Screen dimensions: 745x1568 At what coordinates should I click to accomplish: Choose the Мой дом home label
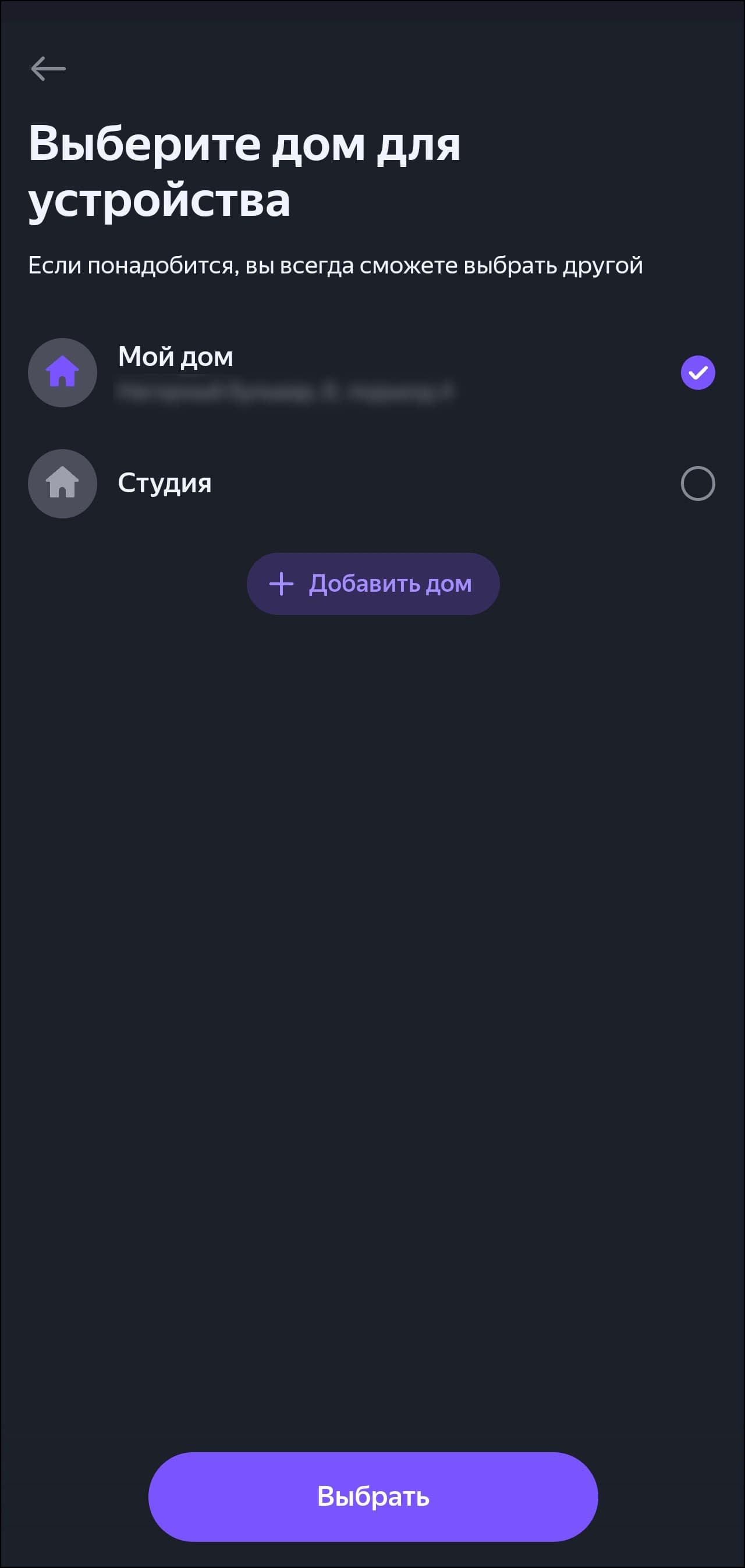click(x=175, y=357)
